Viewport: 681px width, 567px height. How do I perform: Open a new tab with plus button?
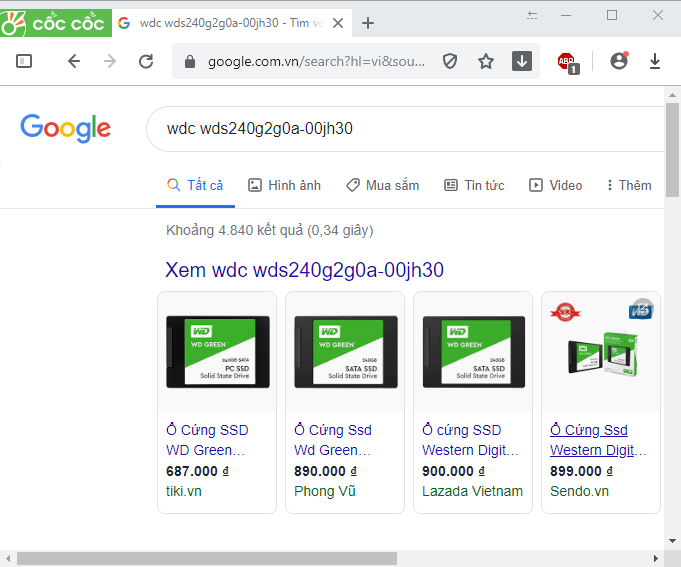click(x=368, y=23)
